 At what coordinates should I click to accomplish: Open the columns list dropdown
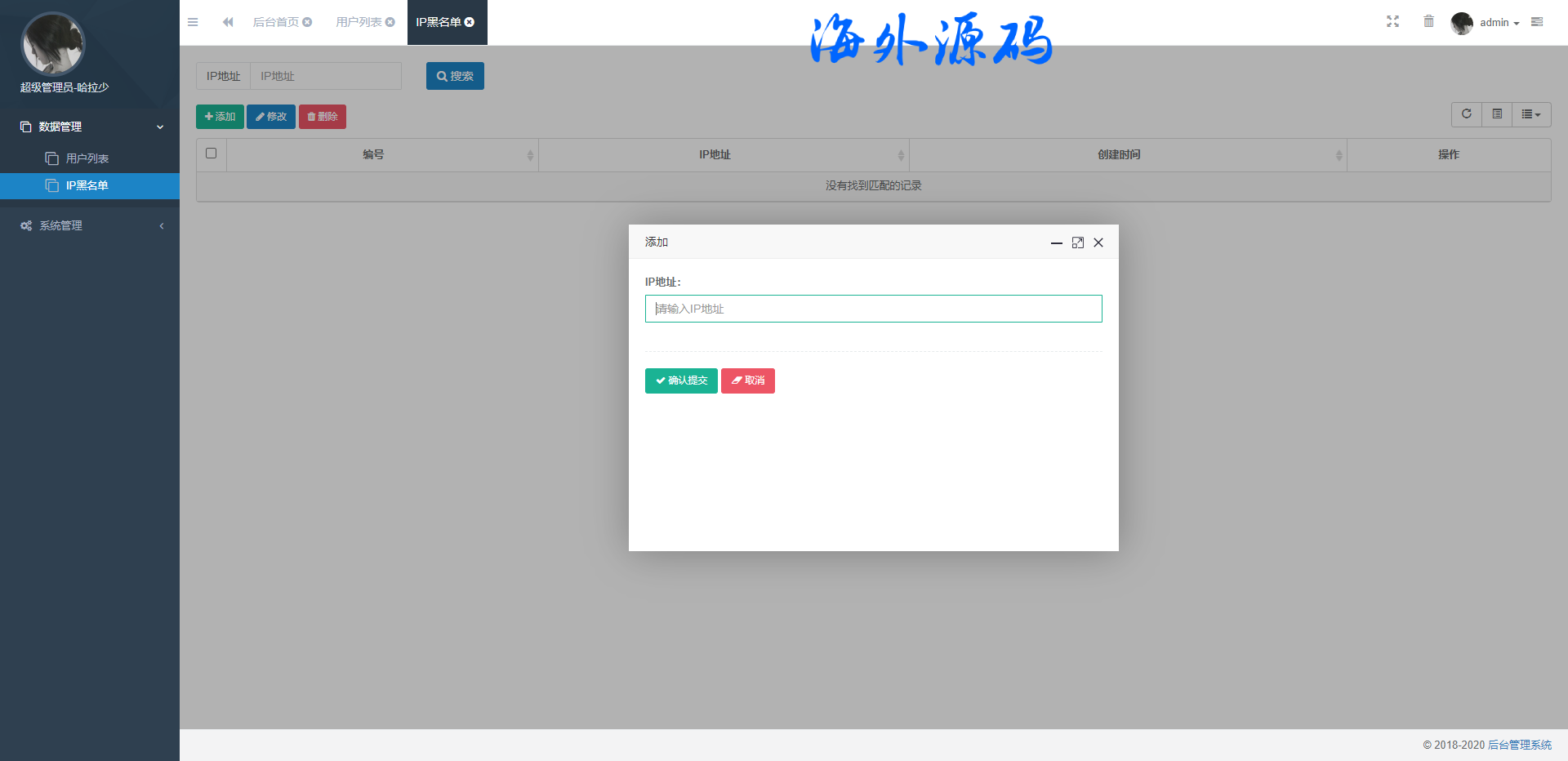(1530, 114)
